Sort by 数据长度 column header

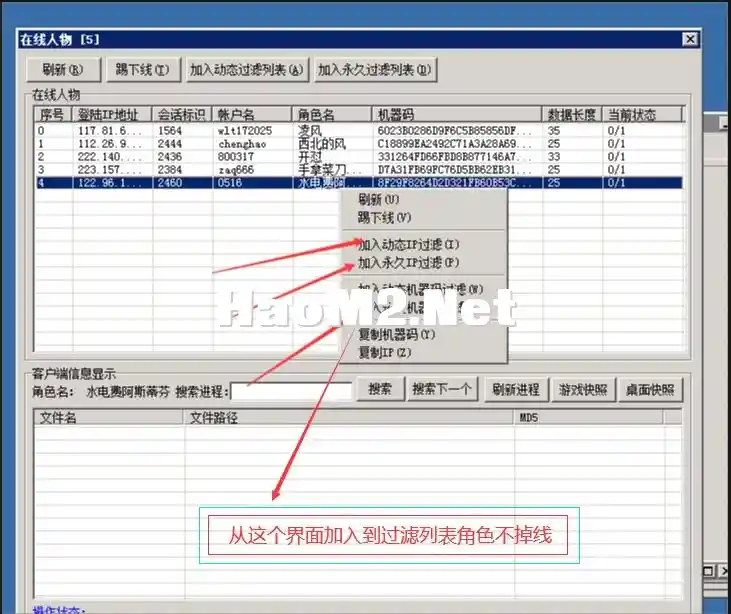click(572, 114)
